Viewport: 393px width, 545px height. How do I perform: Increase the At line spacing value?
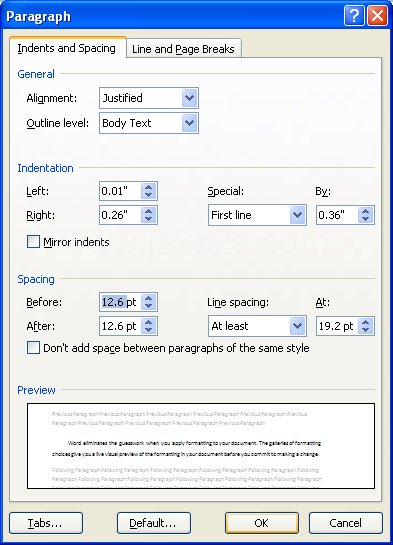[366, 322]
